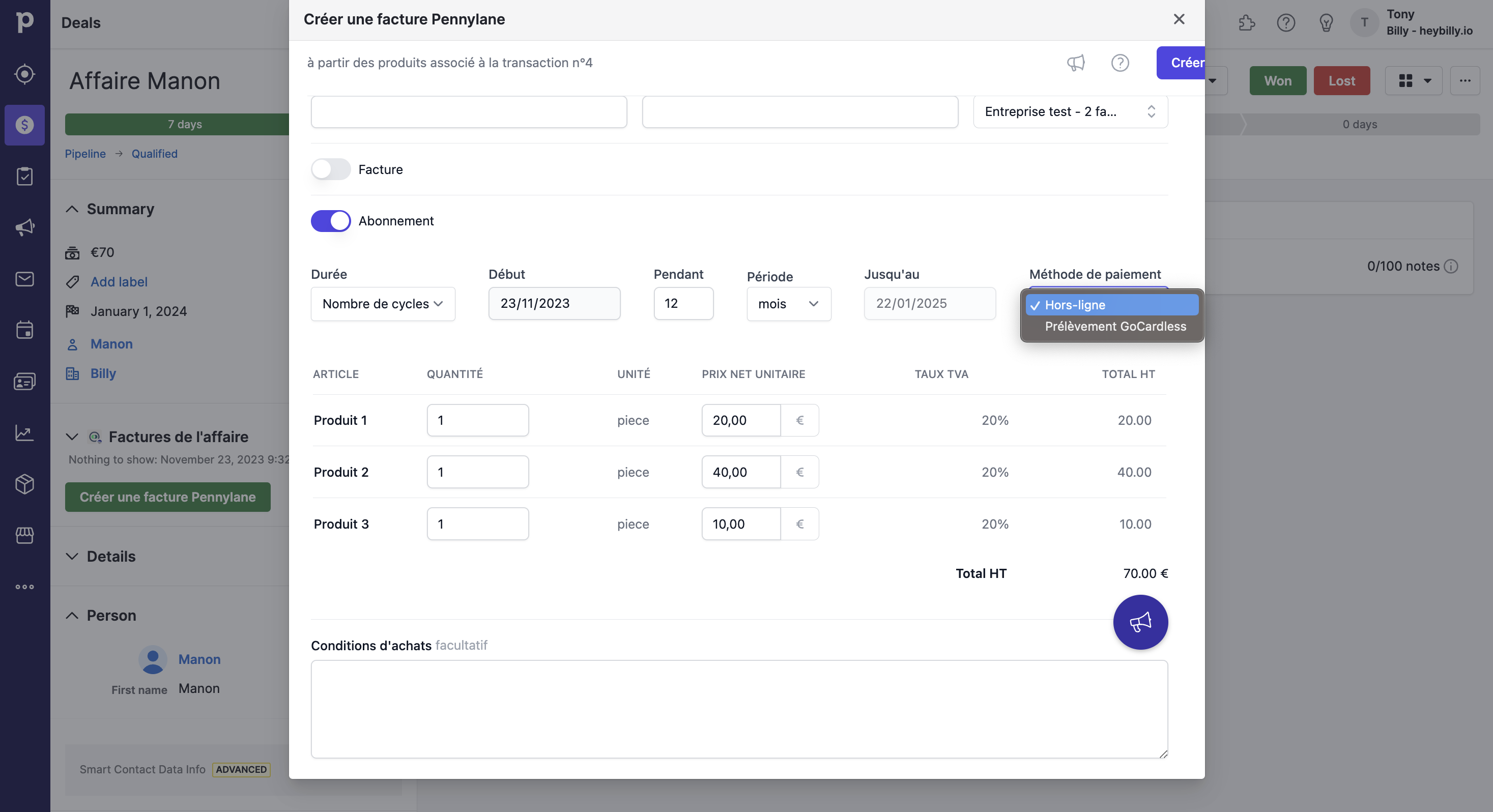Expand the Details section
This screenshot has width=1493, height=812.
click(72, 557)
